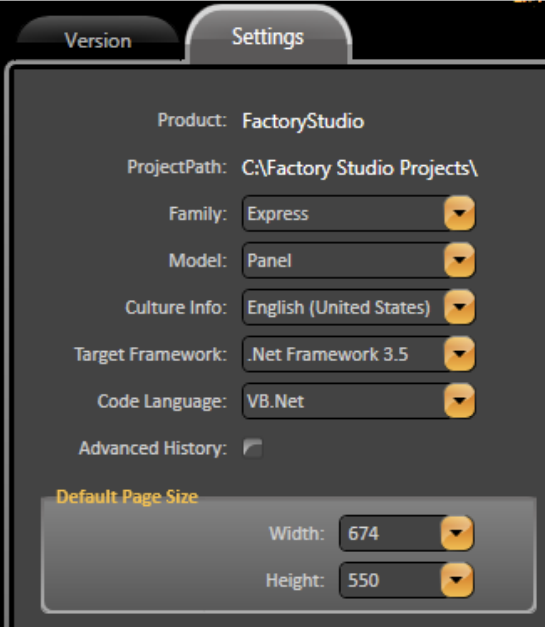Screen dimensions: 546x630
Task: Click the Height orange arrow button
Action: coord(457,580)
